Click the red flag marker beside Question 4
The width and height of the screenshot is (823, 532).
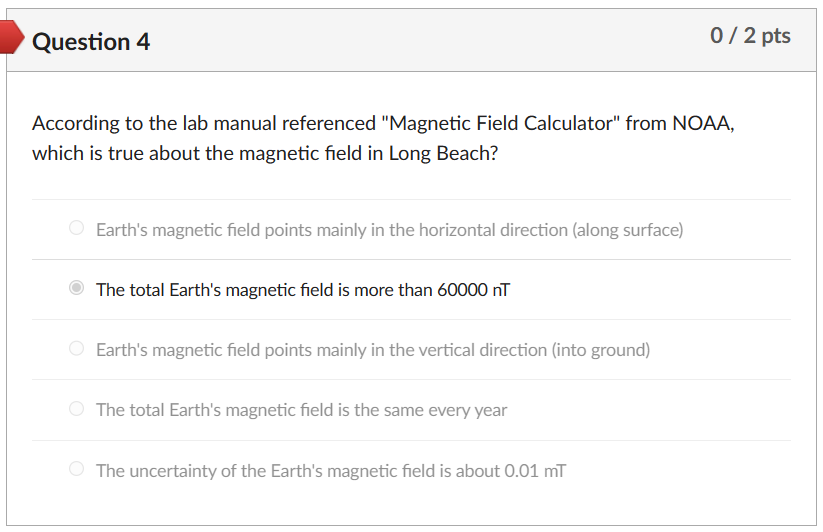[12, 37]
